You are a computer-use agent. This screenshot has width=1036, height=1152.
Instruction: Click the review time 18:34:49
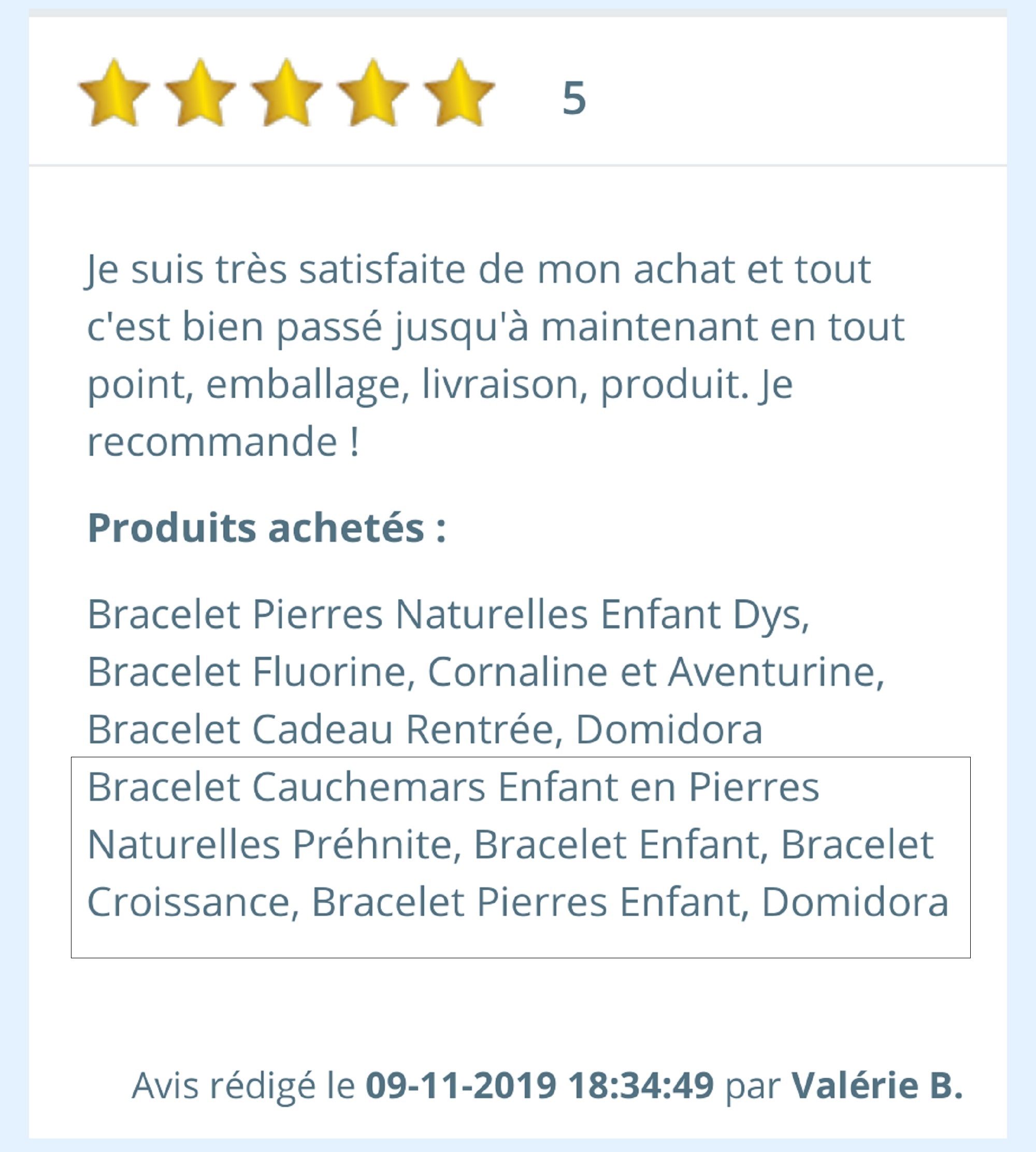pyautogui.click(x=641, y=1085)
